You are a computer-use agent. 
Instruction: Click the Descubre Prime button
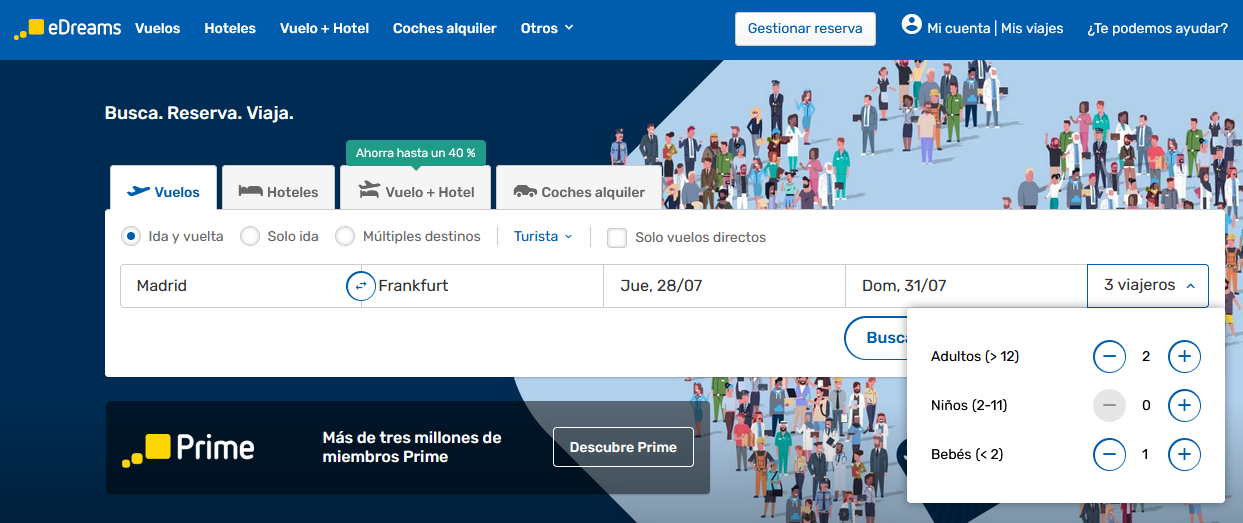click(x=623, y=447)
